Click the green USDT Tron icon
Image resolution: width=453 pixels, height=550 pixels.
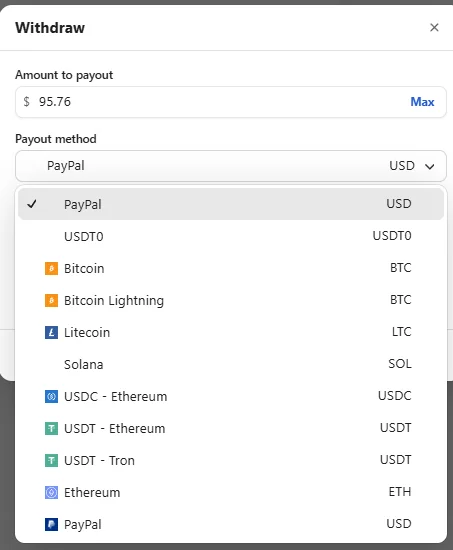[51, 461]
